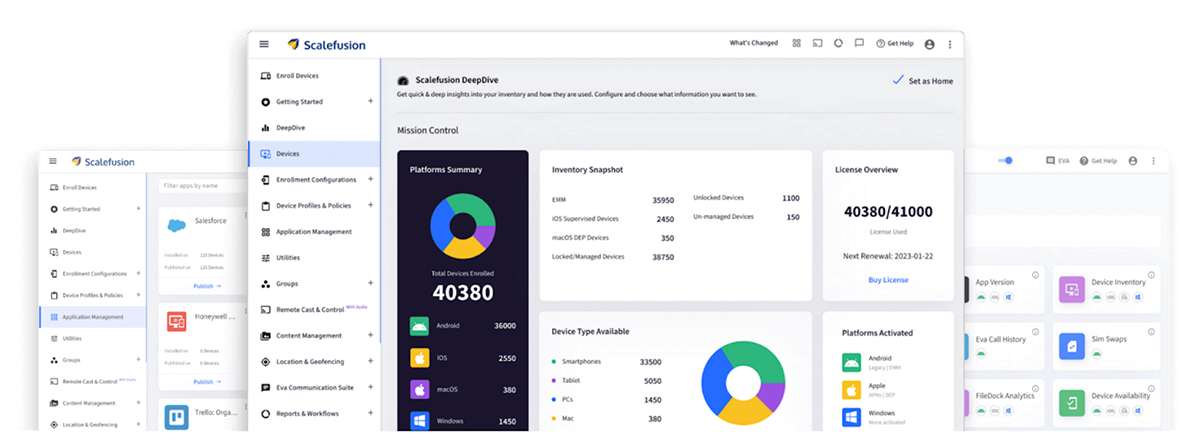Screen dimensions: 1200x441
Task: Open the hamburger menu in the left window
Action: coord(53,161)
